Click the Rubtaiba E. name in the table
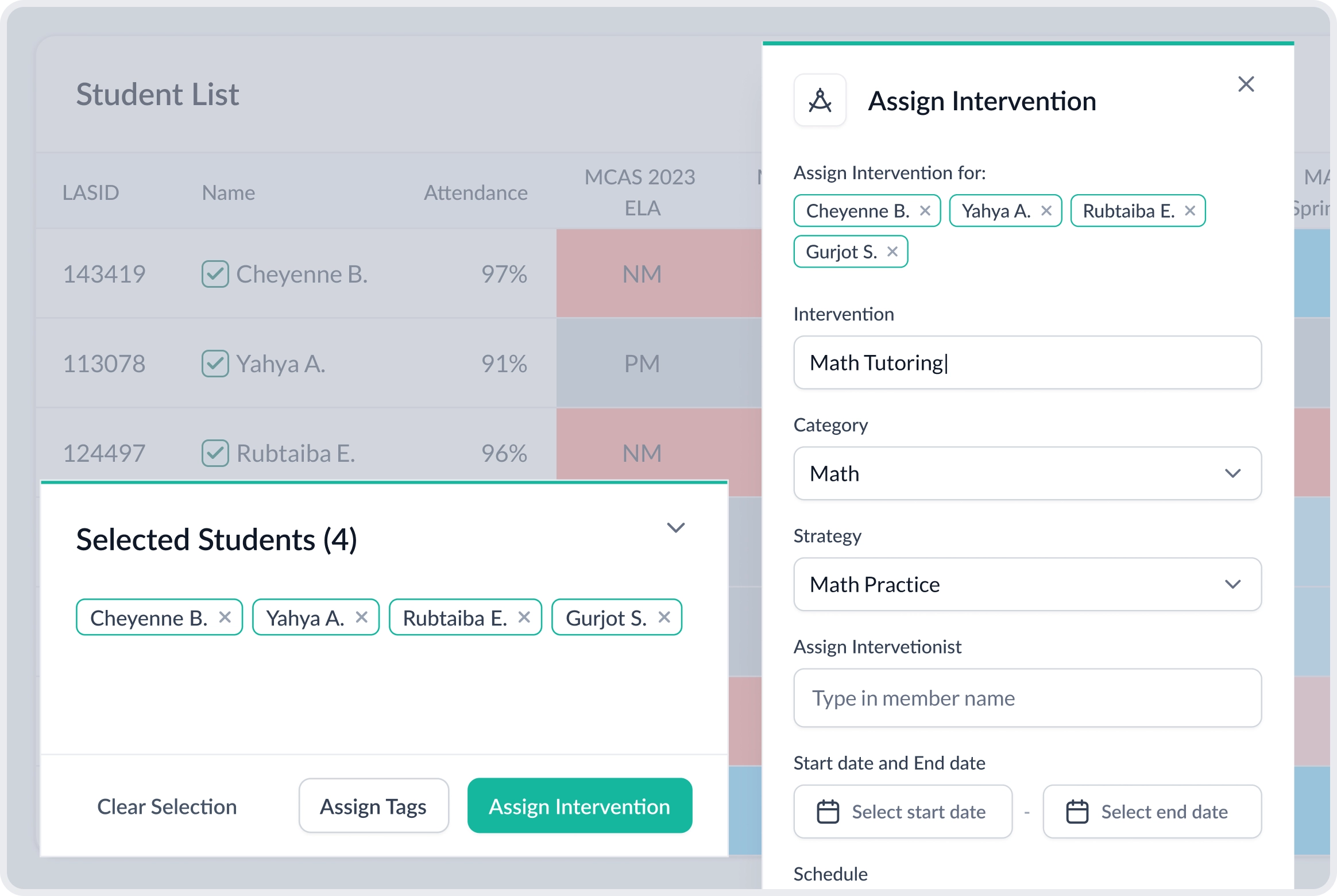1337x896 pixels. tap(296, 453)
